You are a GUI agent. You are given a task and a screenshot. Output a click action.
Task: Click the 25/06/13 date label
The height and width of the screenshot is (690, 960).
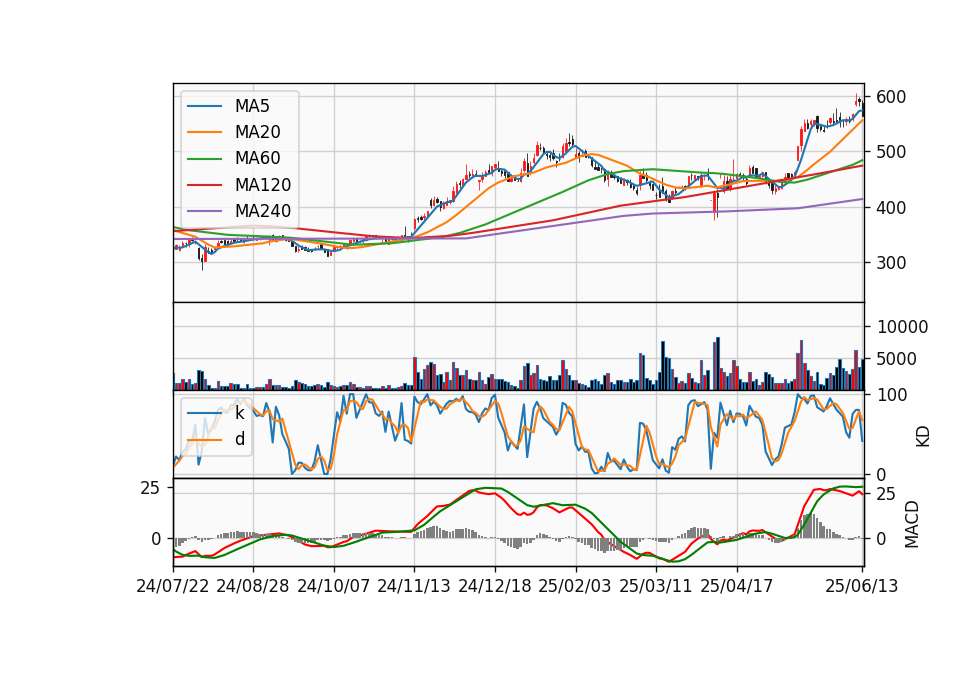(861, 586)
